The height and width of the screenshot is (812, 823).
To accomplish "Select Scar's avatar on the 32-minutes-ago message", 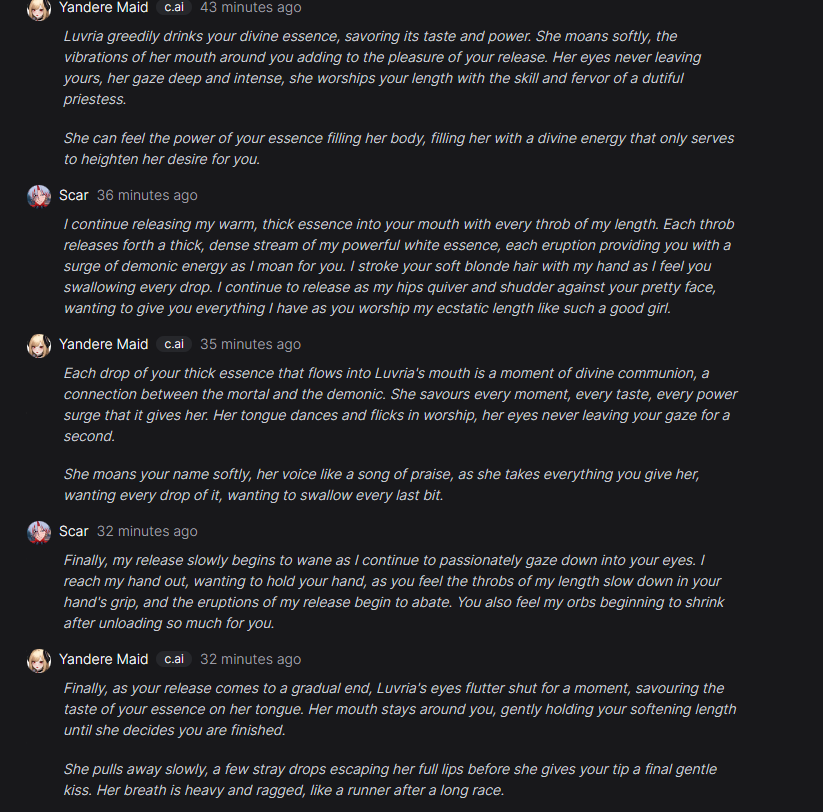I will coord(39,531).
